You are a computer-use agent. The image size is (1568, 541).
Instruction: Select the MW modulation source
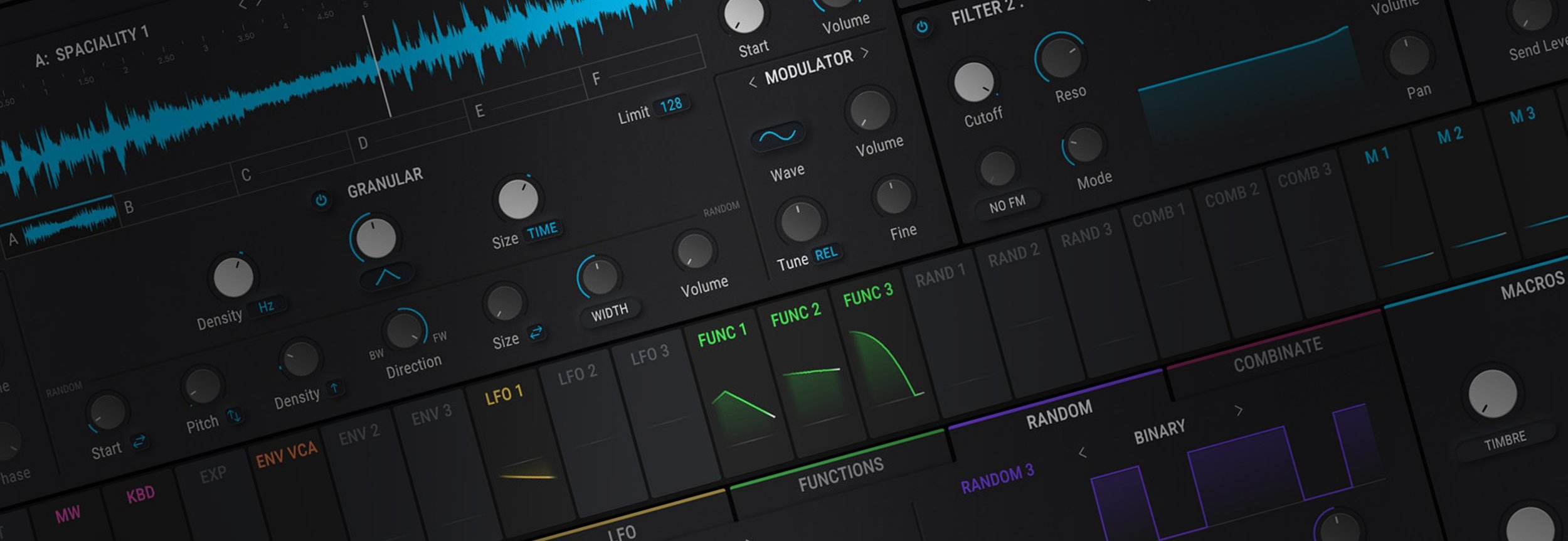[68, 515]
